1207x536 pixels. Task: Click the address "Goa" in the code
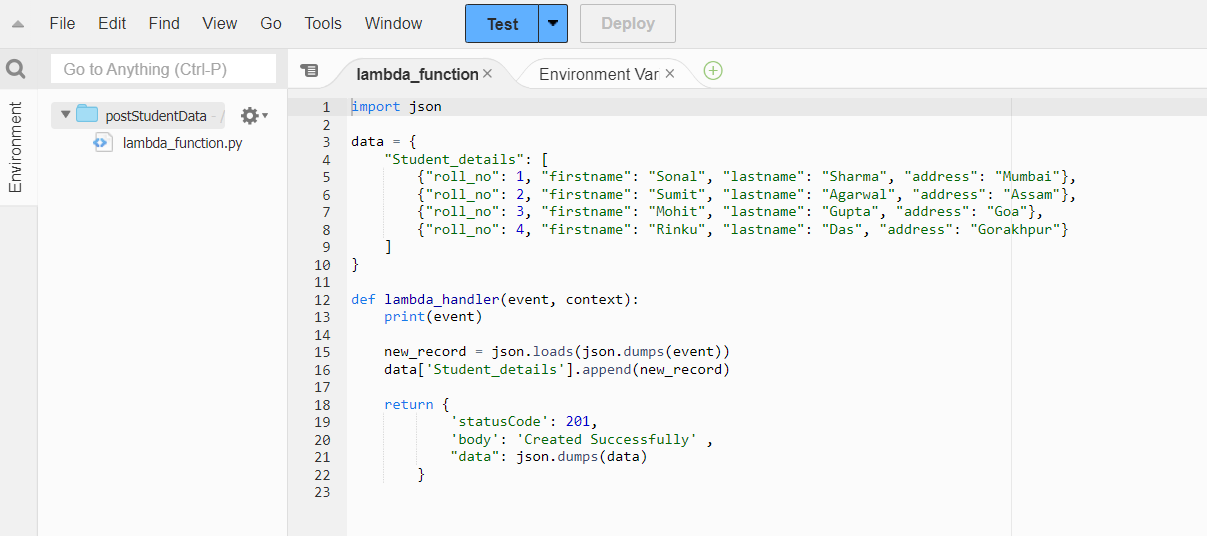[1008, 212]
